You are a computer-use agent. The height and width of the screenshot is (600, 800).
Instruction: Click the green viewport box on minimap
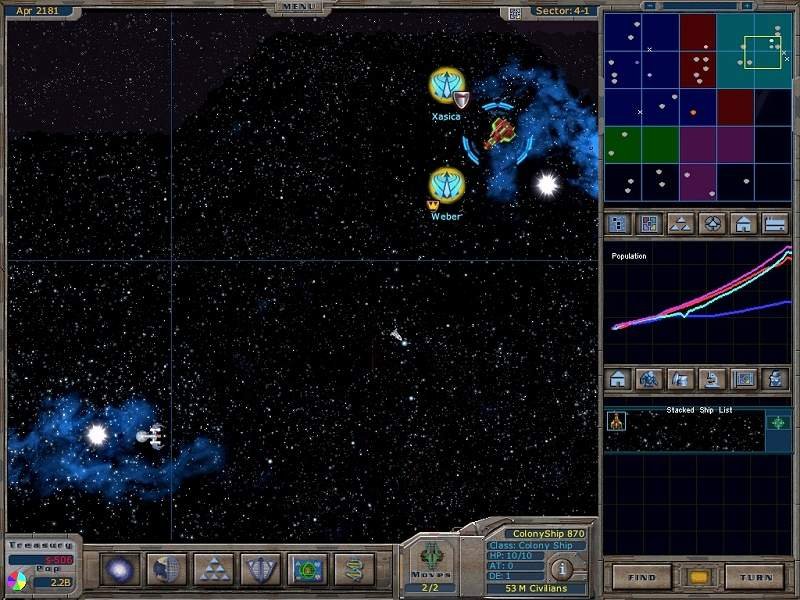tap(762, 52)
